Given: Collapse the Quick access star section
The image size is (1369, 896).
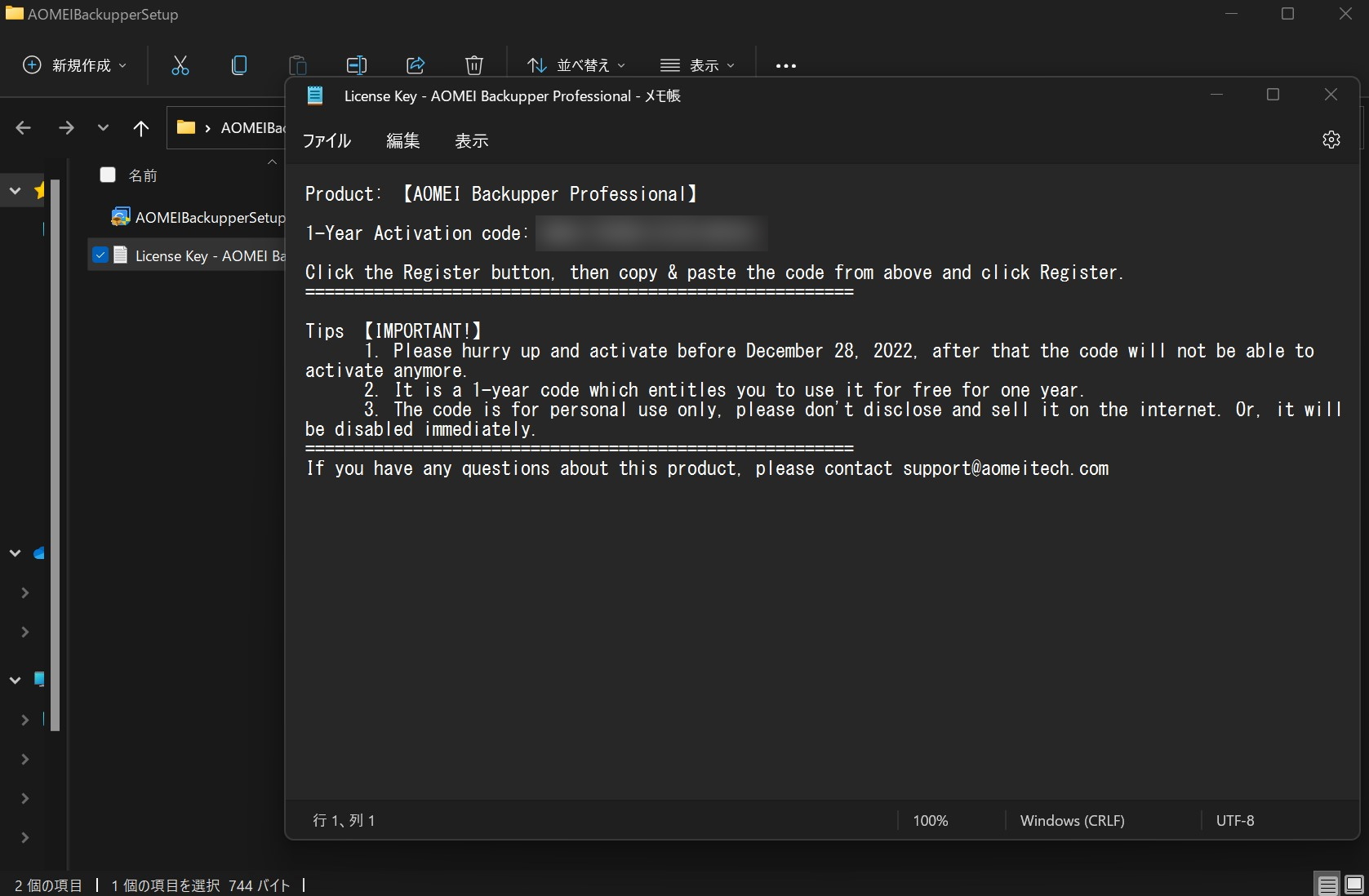Looking at the screenshot, I should (15, 191).
